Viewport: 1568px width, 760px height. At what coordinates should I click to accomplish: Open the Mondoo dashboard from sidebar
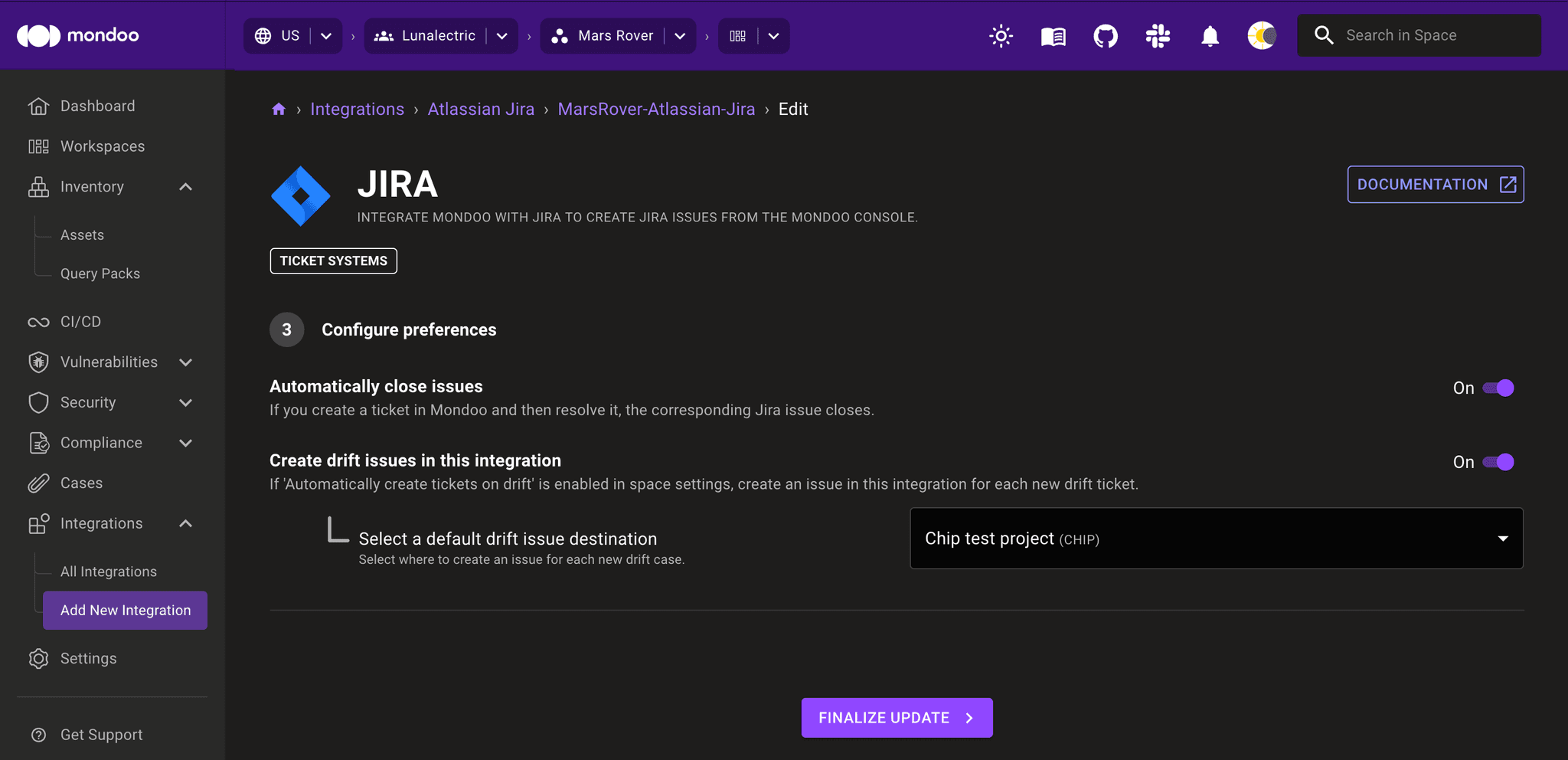[97, 106]
